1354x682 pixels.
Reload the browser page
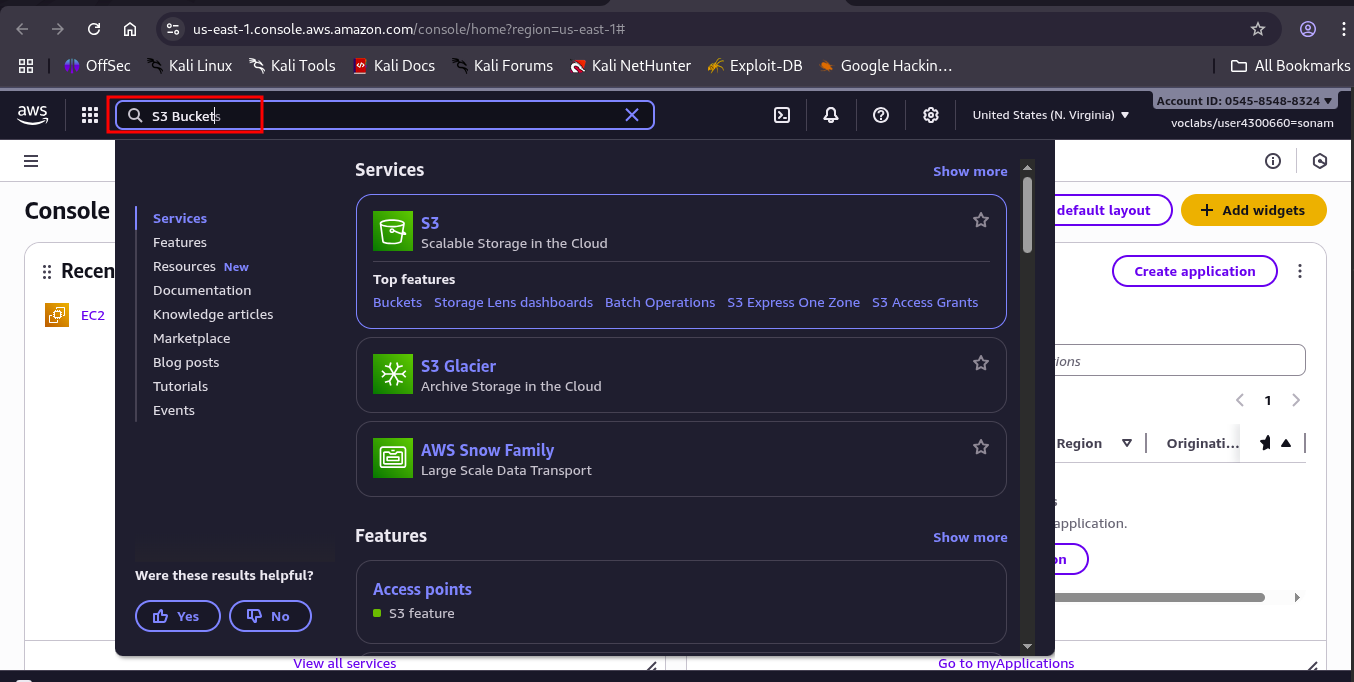point(94,29)
